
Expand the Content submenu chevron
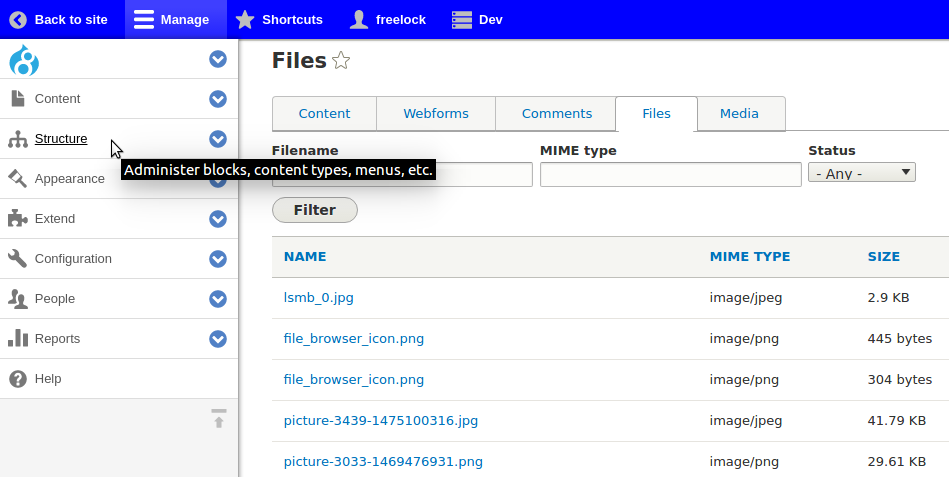(x=218, y=99)
